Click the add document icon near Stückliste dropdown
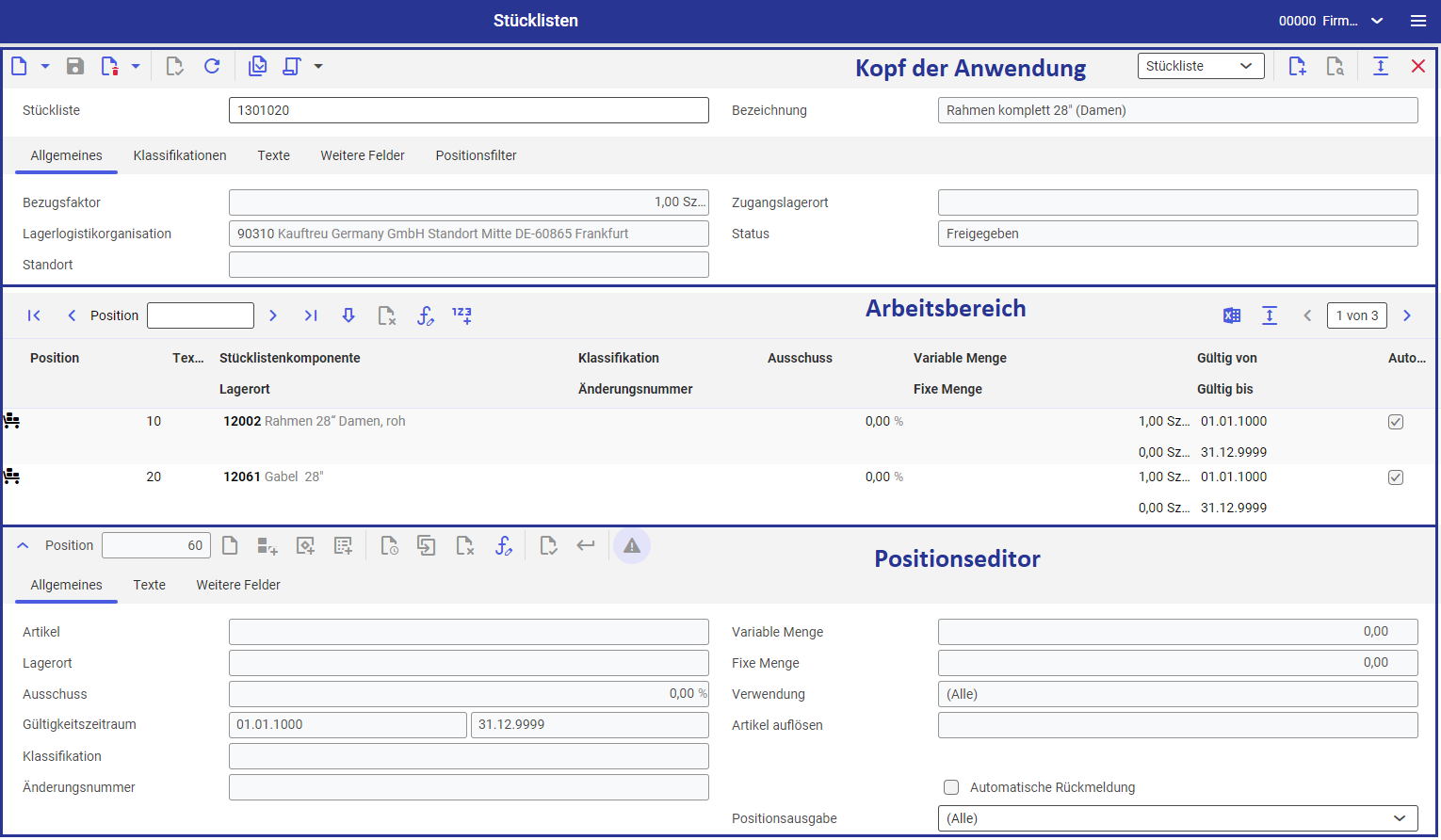 [x=1297, y=66]
